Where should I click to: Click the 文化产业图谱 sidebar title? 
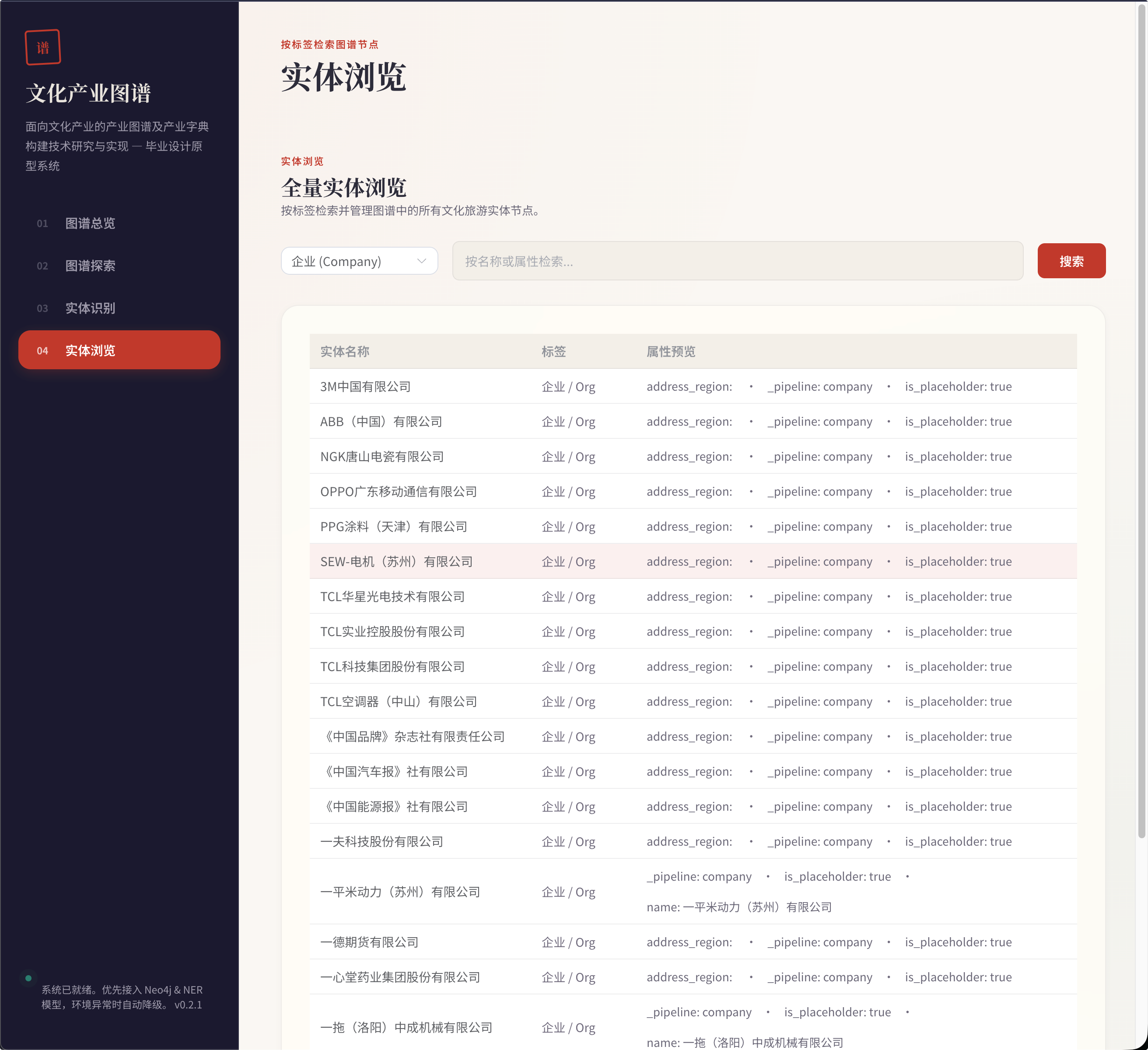[88, 93]
